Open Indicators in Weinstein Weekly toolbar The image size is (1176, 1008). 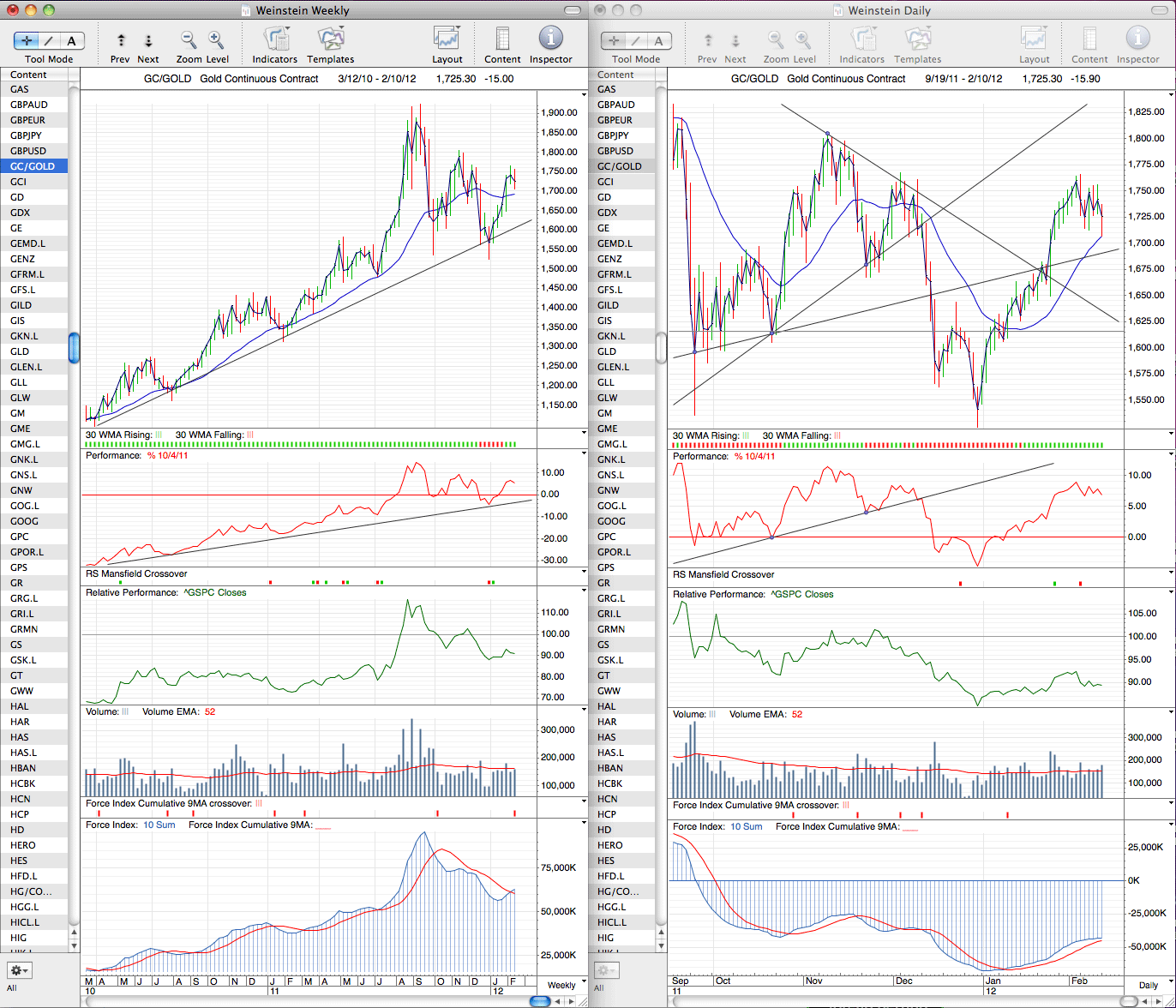(276, 39)
